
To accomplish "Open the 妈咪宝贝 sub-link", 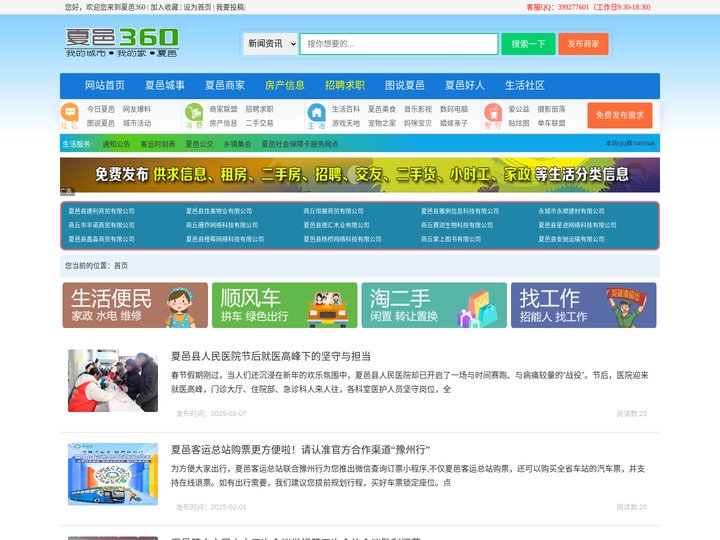I will coord(418,123).
